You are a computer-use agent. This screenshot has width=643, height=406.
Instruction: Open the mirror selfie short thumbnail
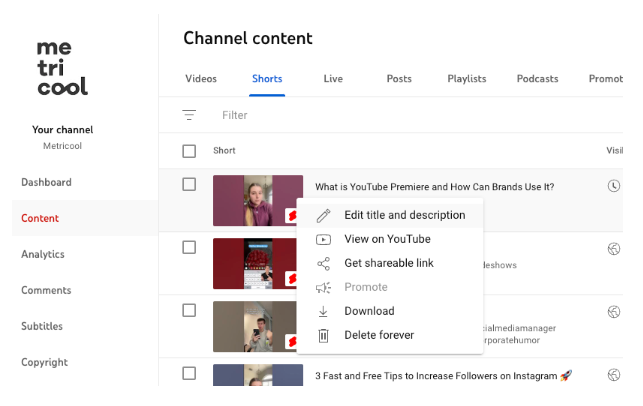[255, 326]
